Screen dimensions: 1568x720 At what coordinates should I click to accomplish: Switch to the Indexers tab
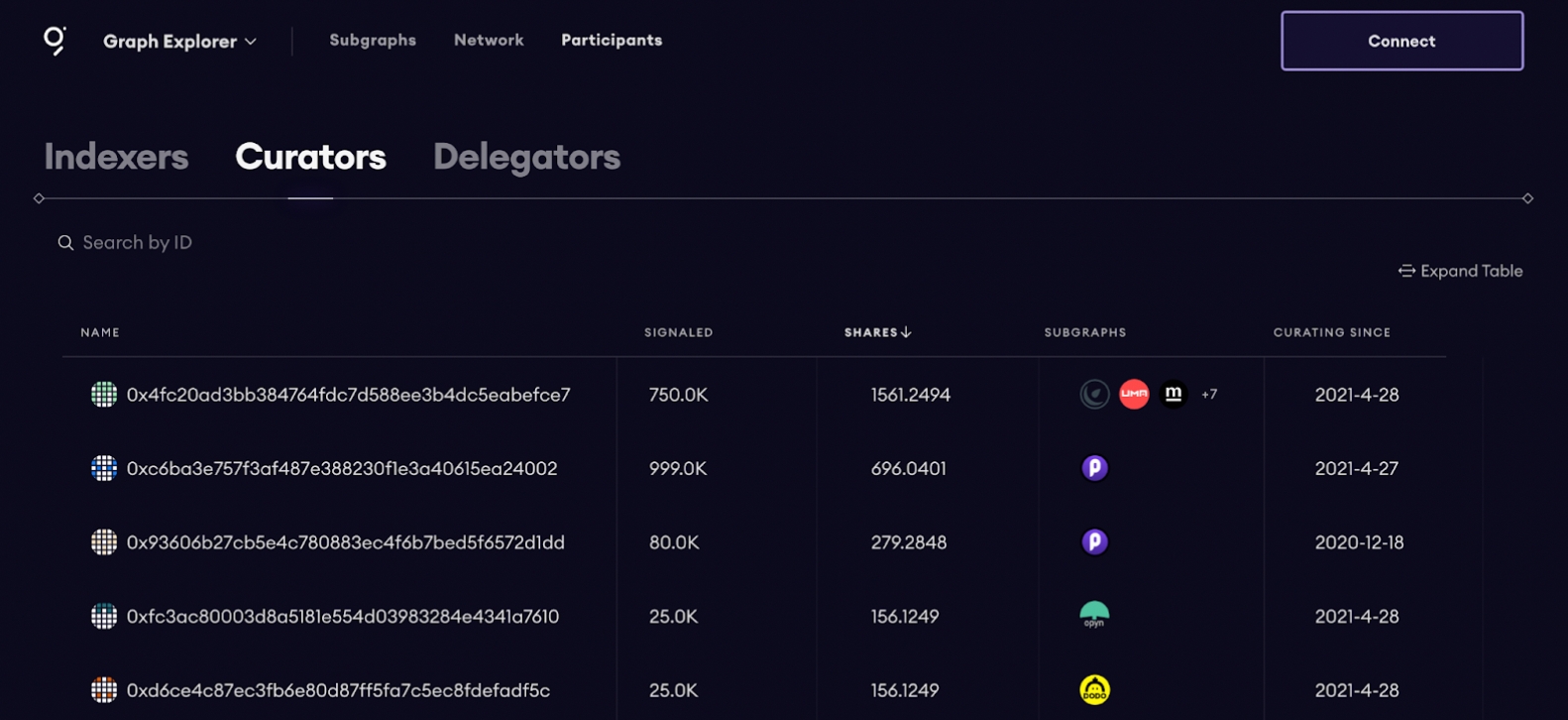coord(116,157)
